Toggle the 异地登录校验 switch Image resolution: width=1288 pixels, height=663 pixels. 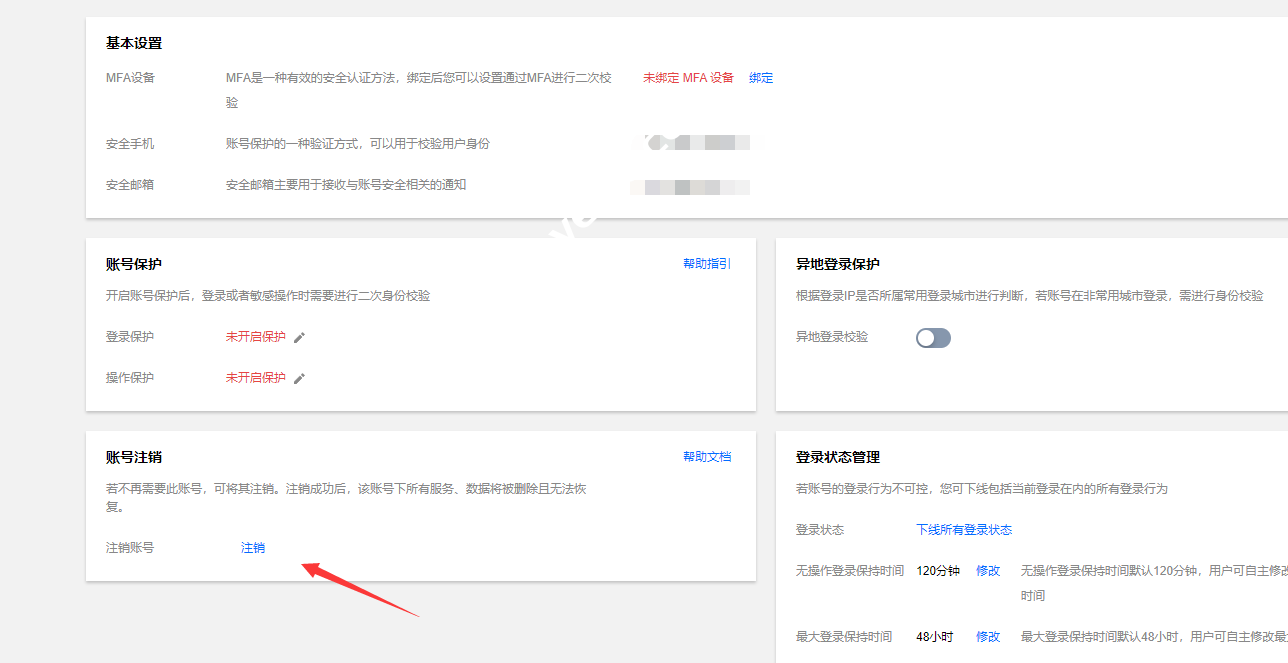[933, 338]
